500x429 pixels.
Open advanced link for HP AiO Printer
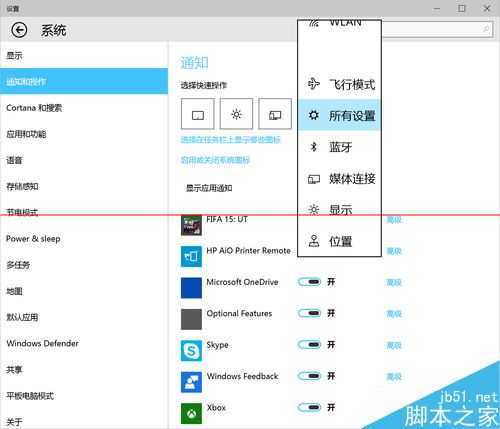point(394,251)
